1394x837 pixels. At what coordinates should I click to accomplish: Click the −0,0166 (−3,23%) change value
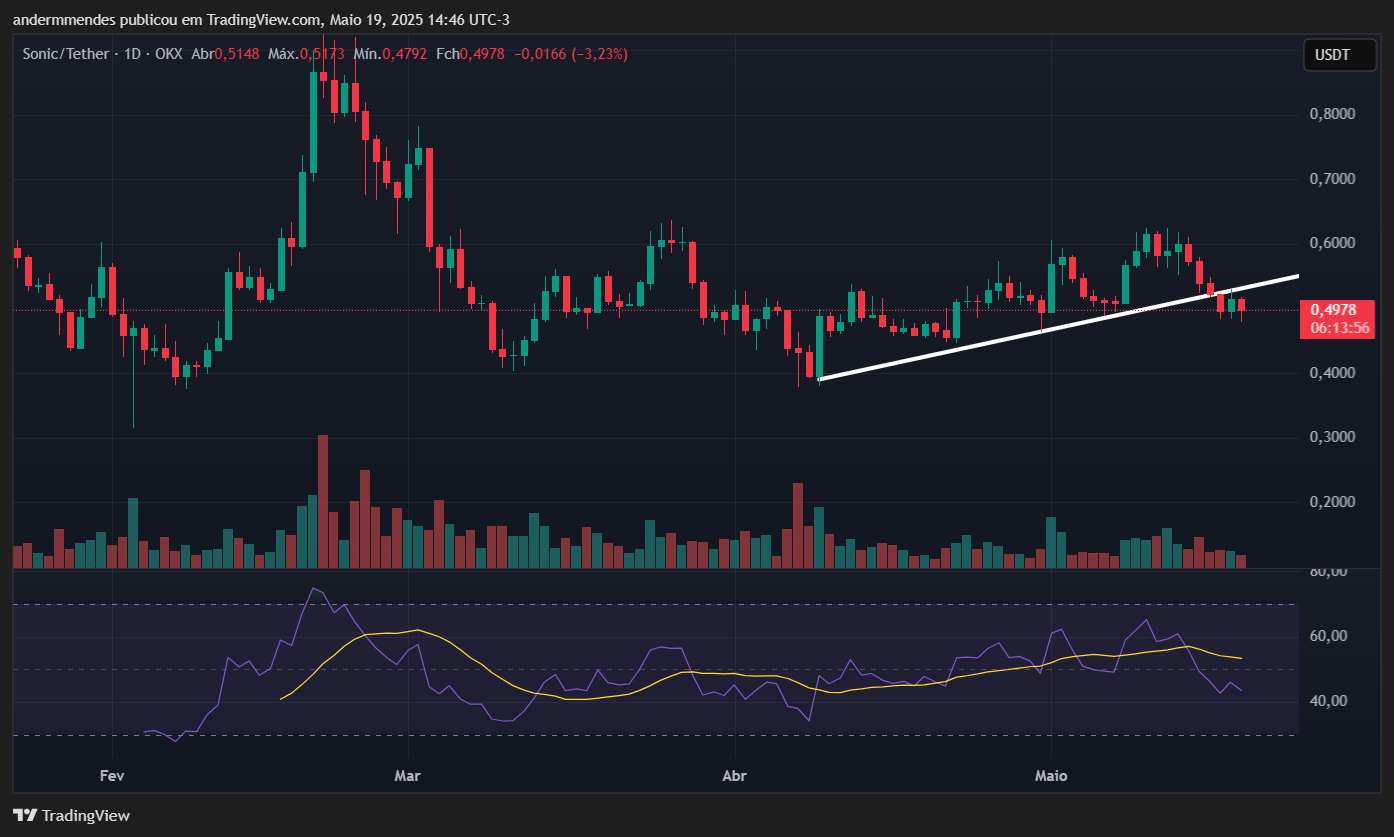(x=570, y=54)
